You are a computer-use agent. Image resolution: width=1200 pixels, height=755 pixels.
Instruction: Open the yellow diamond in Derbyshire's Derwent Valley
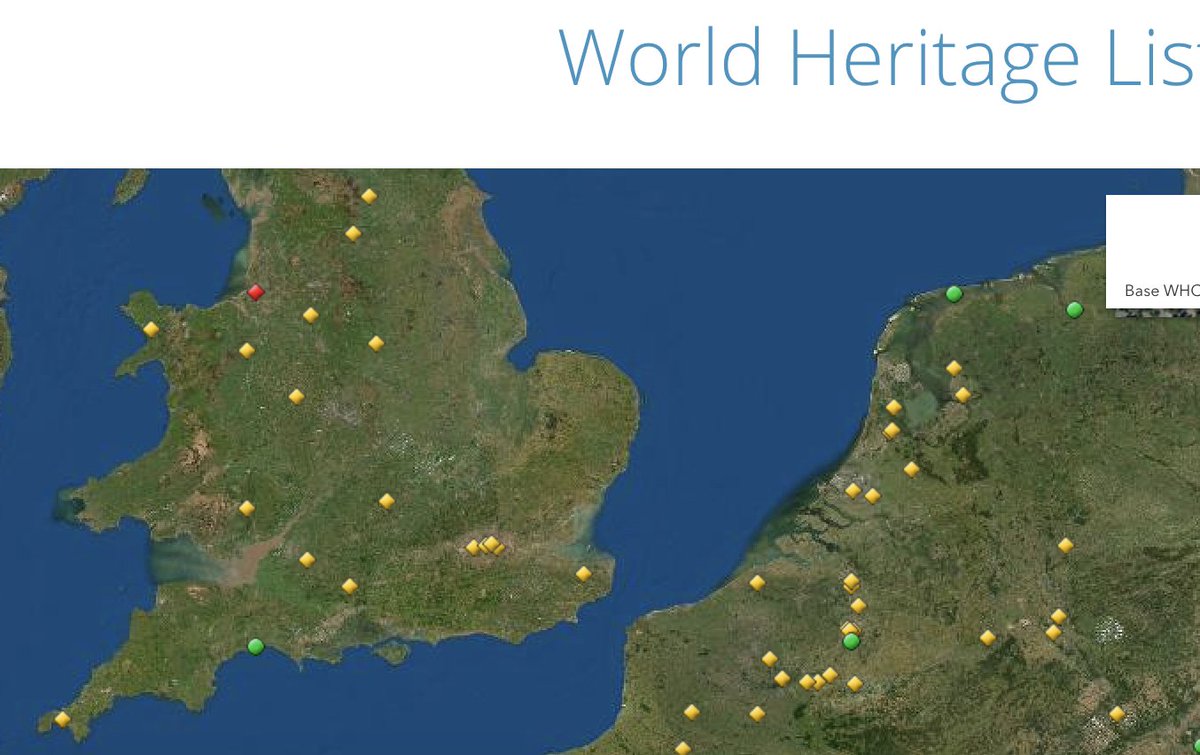pos(376,343)
